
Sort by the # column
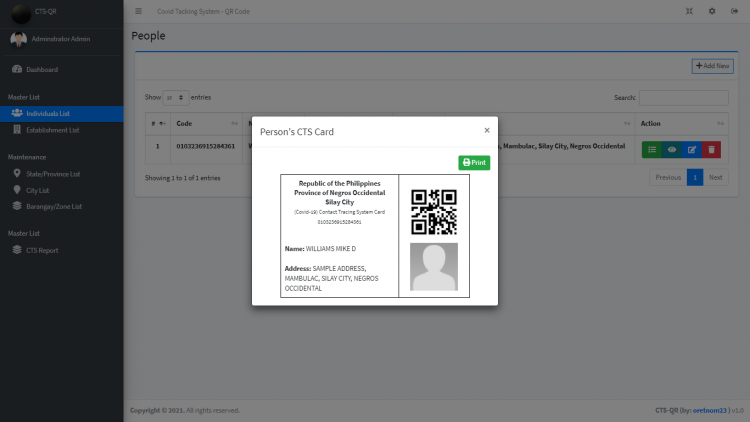click(x=158, y=123)
